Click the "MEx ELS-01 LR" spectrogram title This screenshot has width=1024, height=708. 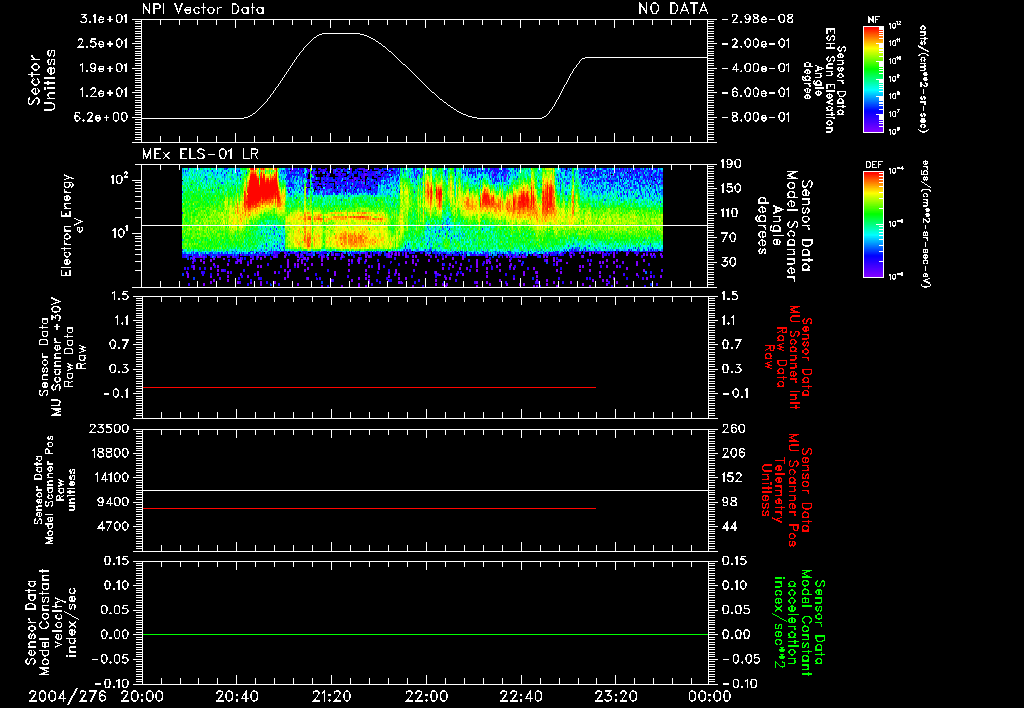pos(200,154)
